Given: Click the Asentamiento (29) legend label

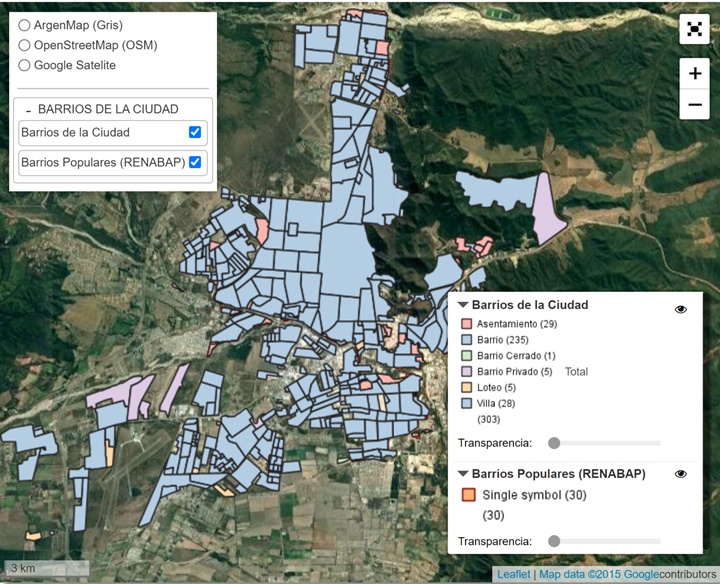Looking at the screenshot, I should [517, 324].
